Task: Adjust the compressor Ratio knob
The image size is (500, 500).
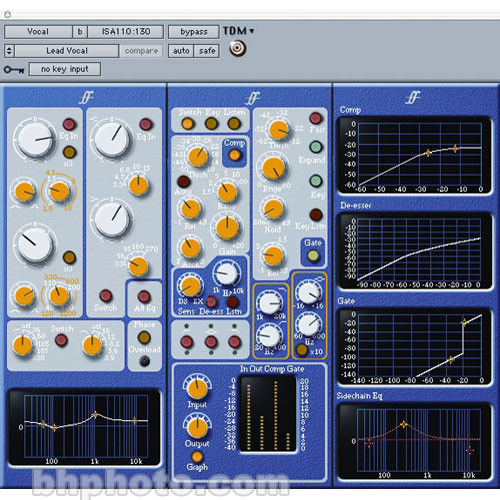Action: (227, 192)
